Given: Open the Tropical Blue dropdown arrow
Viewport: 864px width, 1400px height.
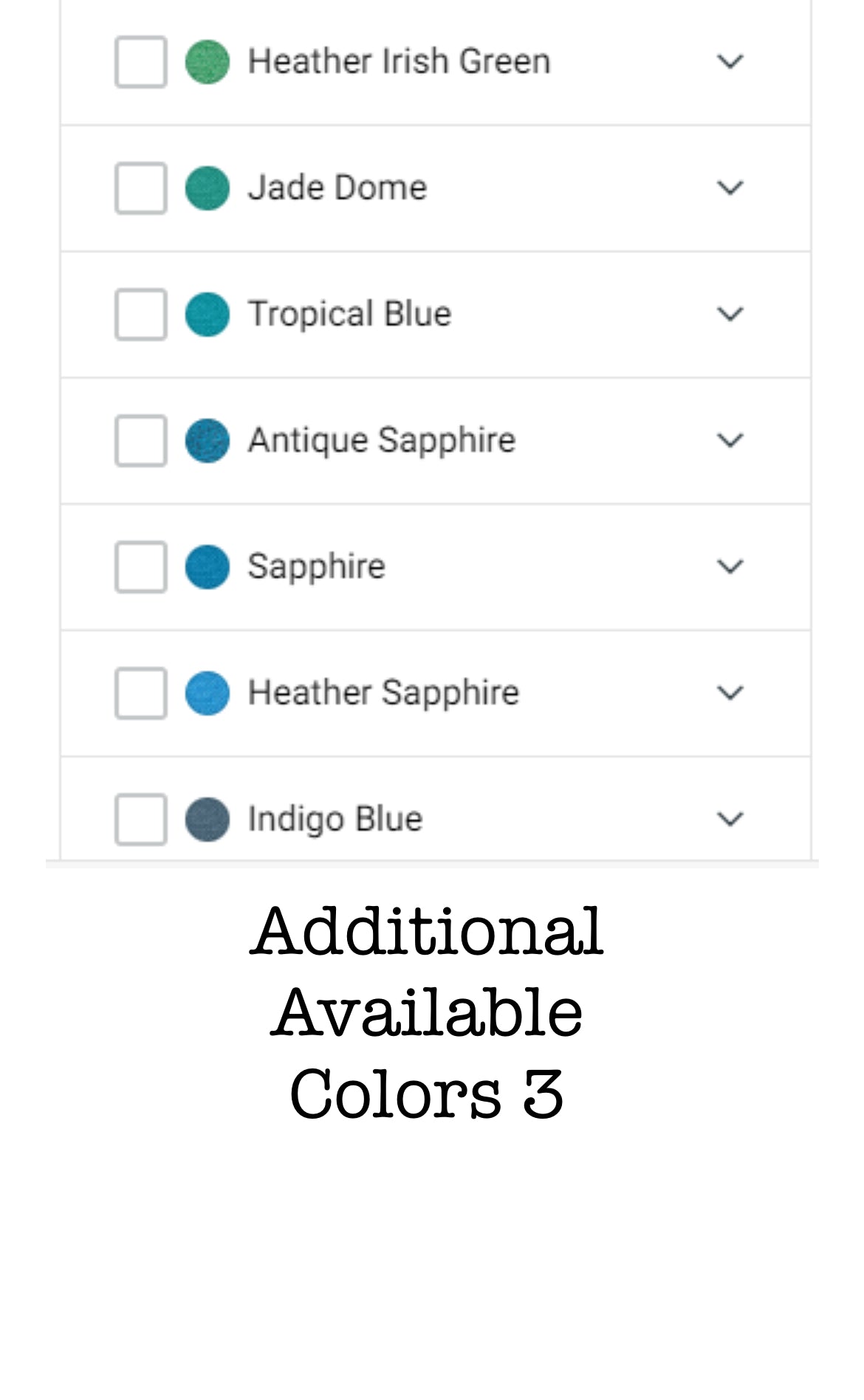Looking at the screenshot, I should (730, 315).
